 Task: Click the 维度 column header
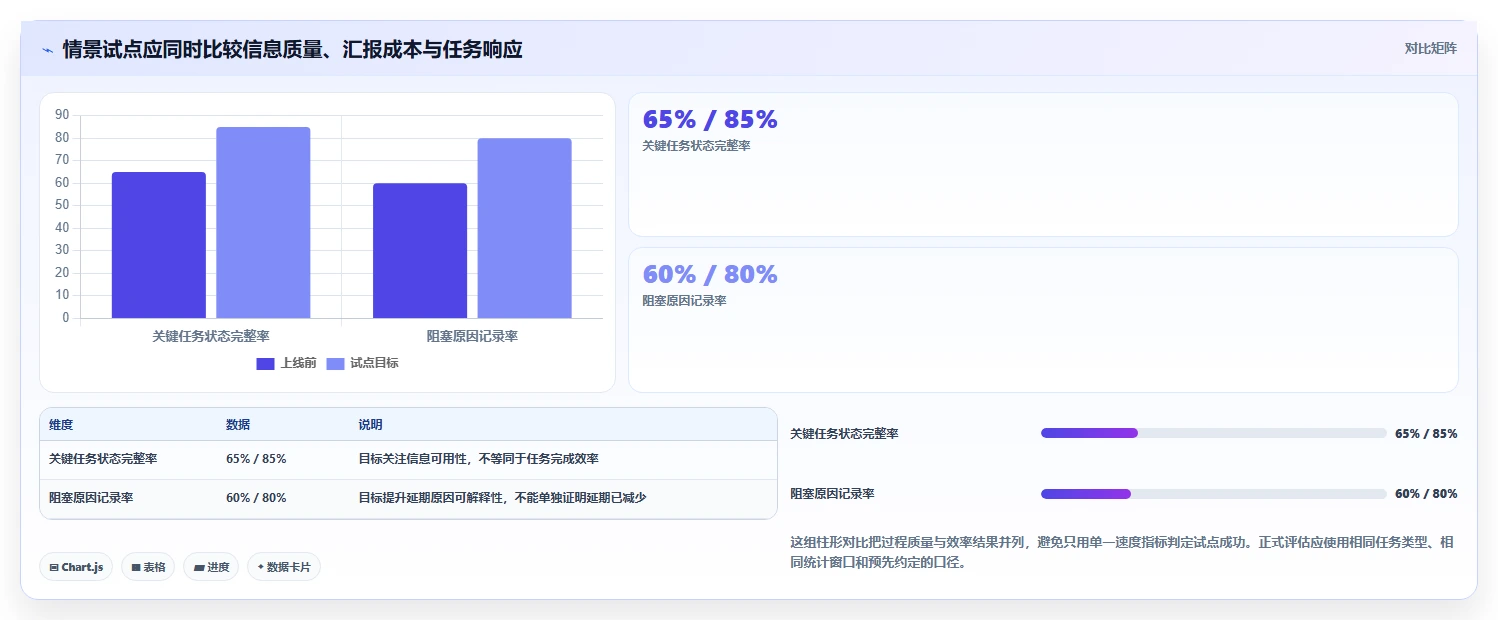[61, 425]
